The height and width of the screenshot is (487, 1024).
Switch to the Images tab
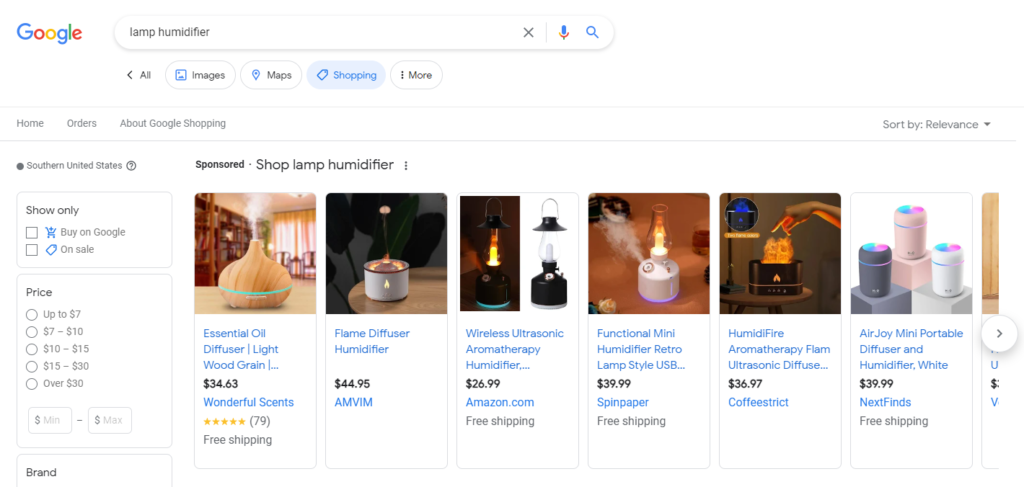click(200, 75)
